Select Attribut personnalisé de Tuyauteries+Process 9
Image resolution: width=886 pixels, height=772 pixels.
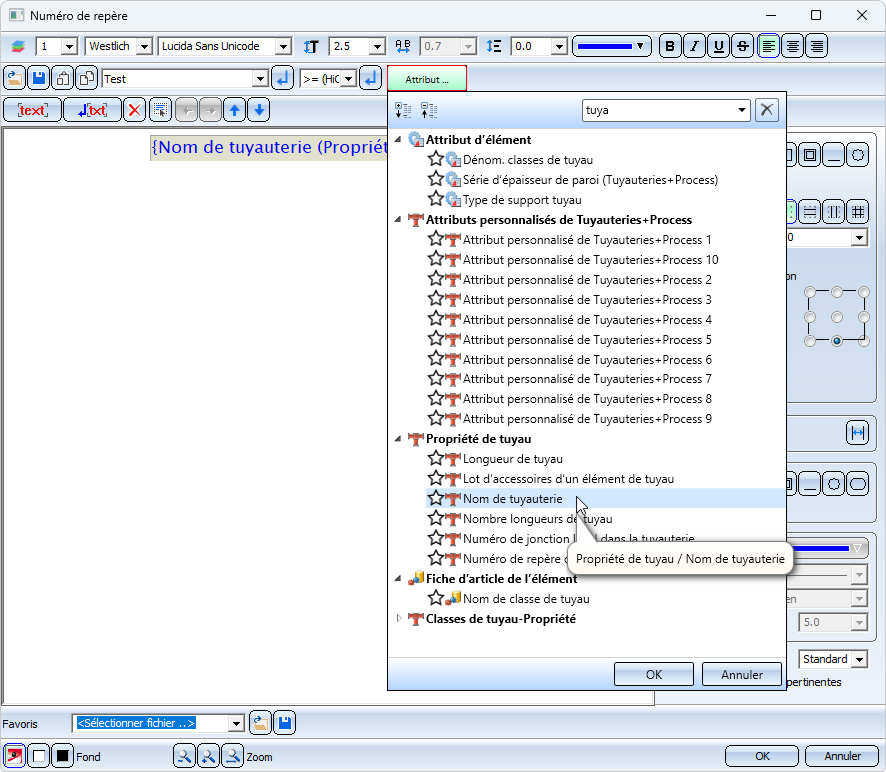[587, 419]
